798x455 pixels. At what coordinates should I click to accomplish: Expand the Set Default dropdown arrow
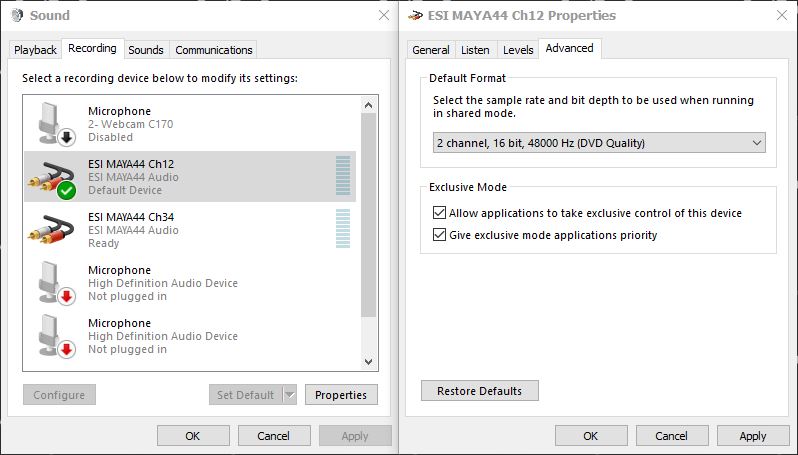290,395
